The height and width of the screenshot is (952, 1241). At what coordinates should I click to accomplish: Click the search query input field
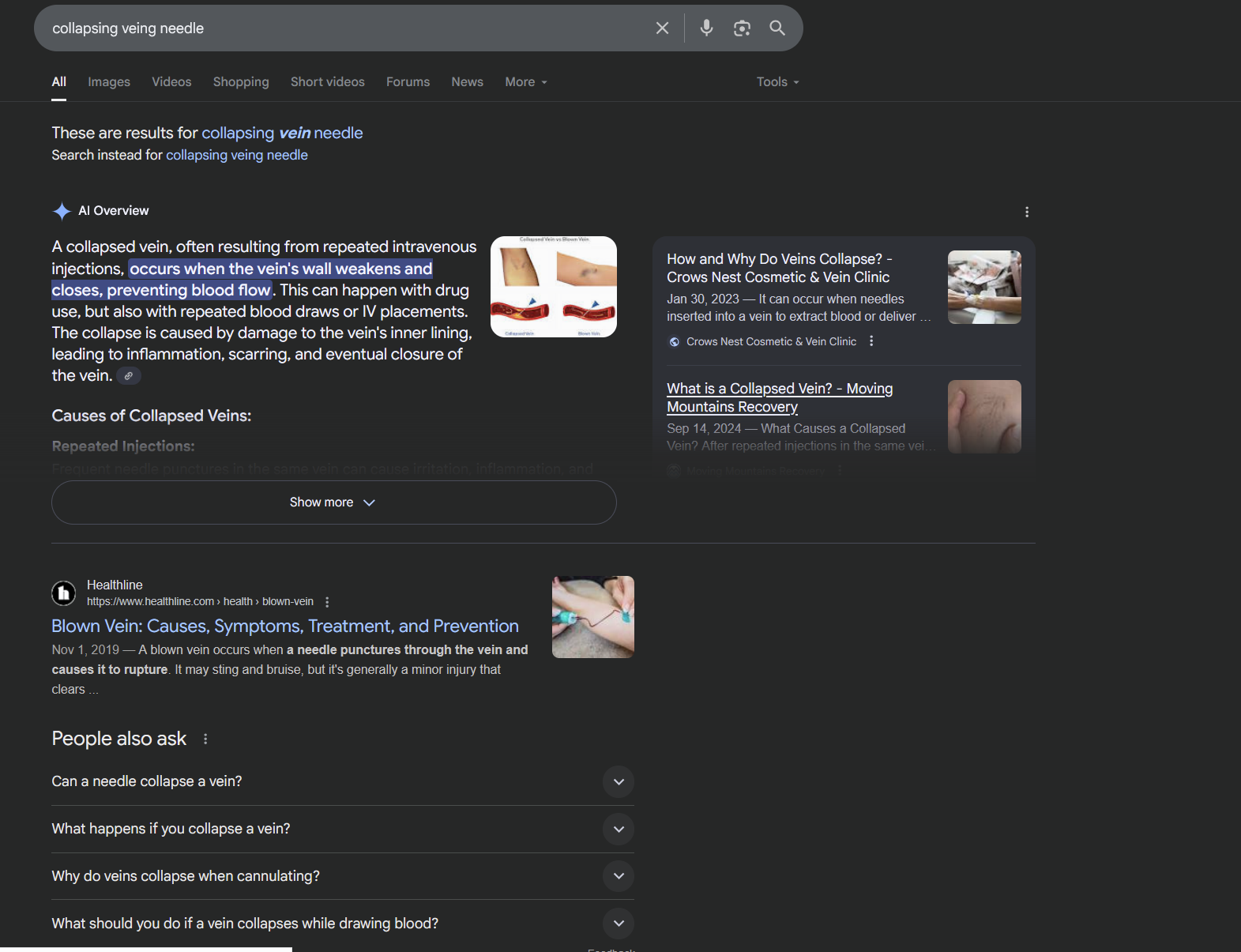point(348,28)
